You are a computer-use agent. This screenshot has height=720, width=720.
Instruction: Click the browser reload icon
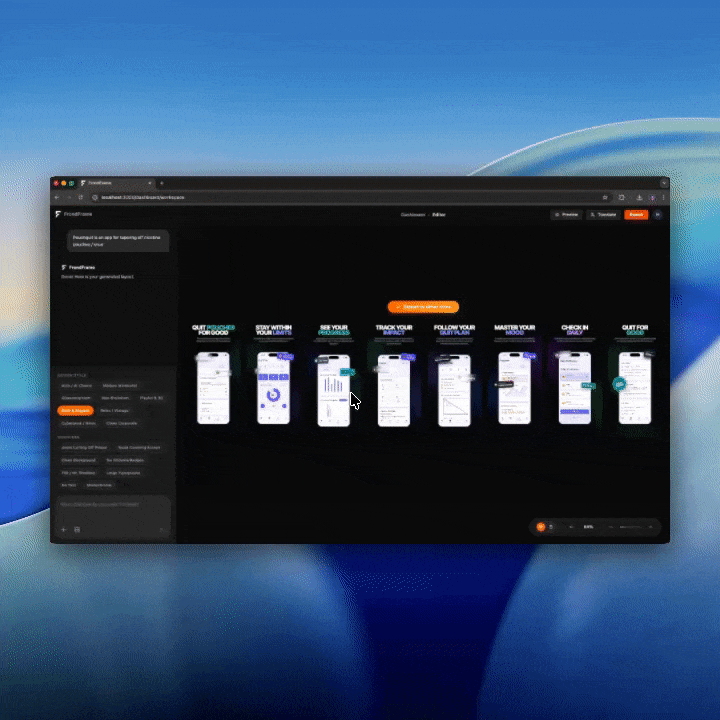(80, 197)
